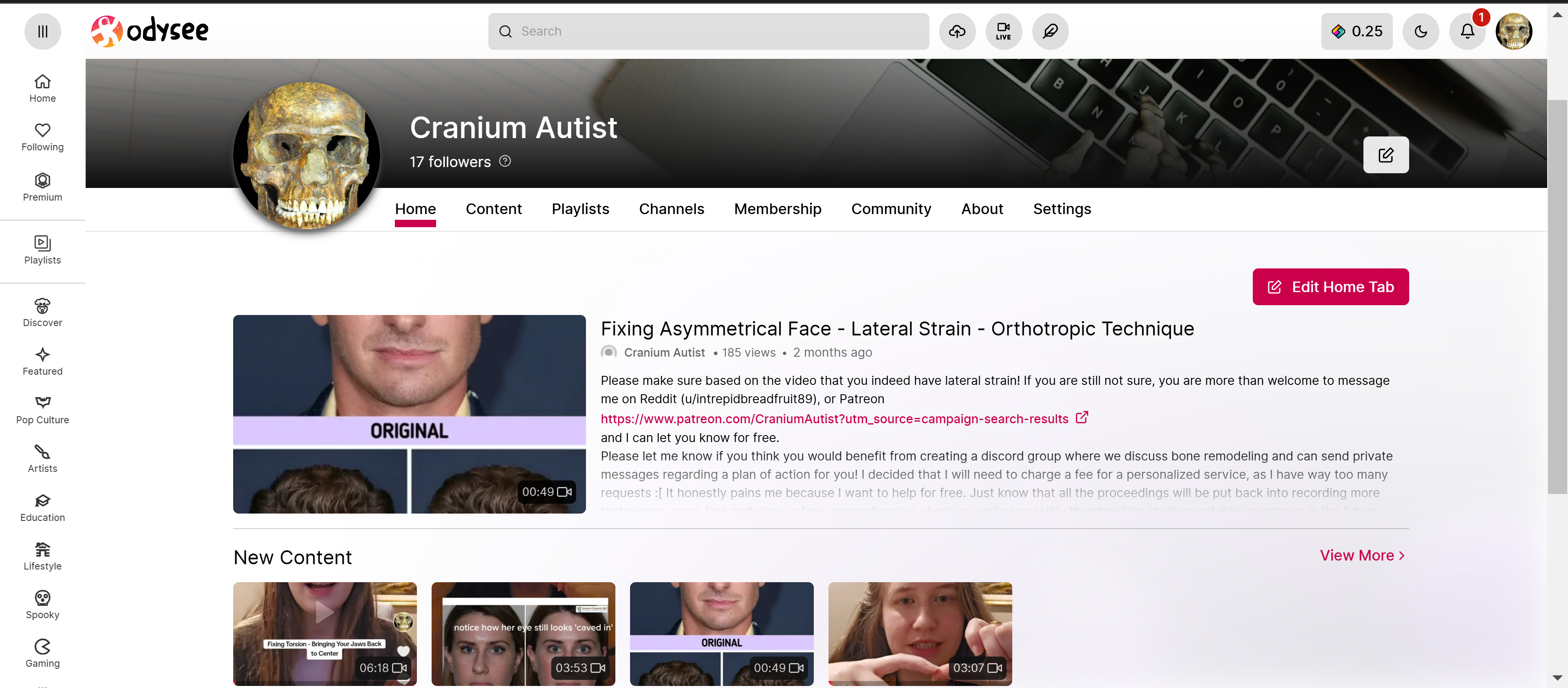Open the Patreon CraniumAutist link

point(834,419)
